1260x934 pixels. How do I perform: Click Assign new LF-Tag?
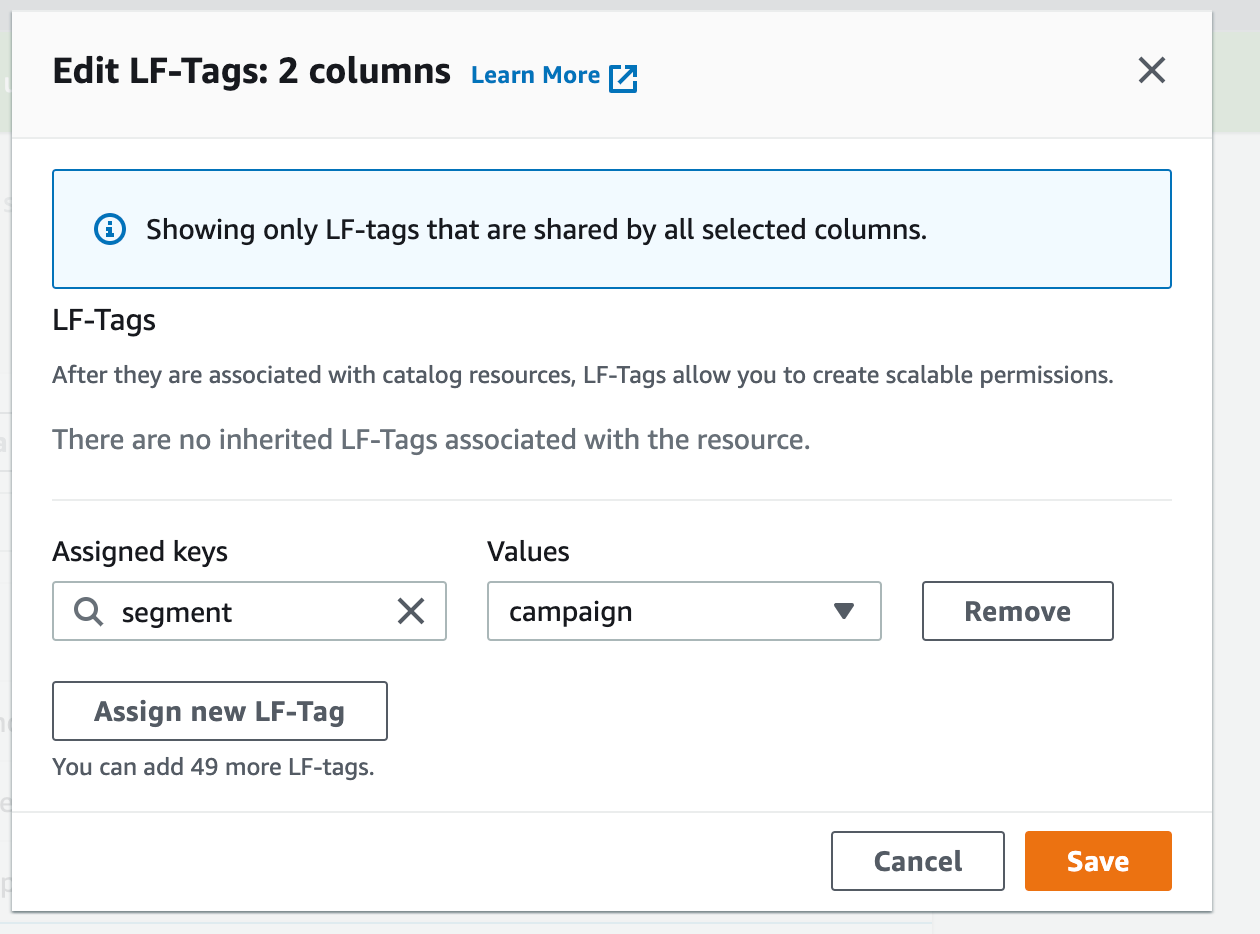click(x=219, y=711)
